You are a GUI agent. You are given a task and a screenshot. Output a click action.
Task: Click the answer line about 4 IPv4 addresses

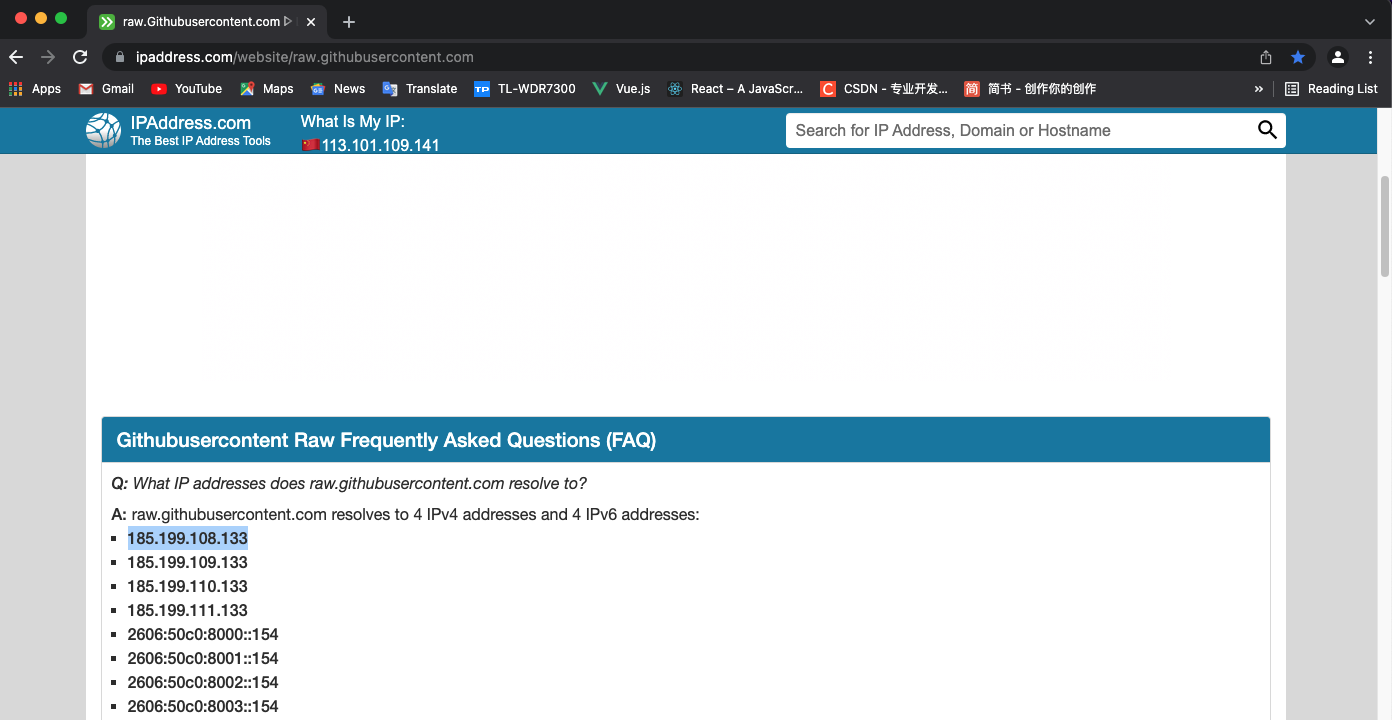click(405, 515)
